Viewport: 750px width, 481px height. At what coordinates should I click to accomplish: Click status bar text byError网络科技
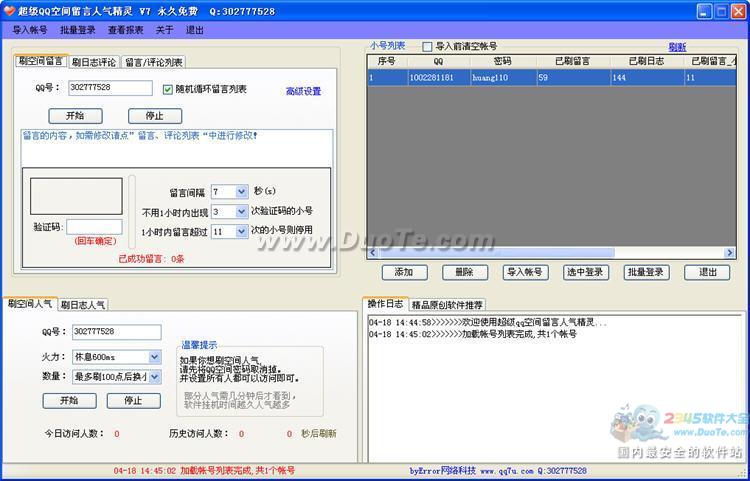click(442, 471)
